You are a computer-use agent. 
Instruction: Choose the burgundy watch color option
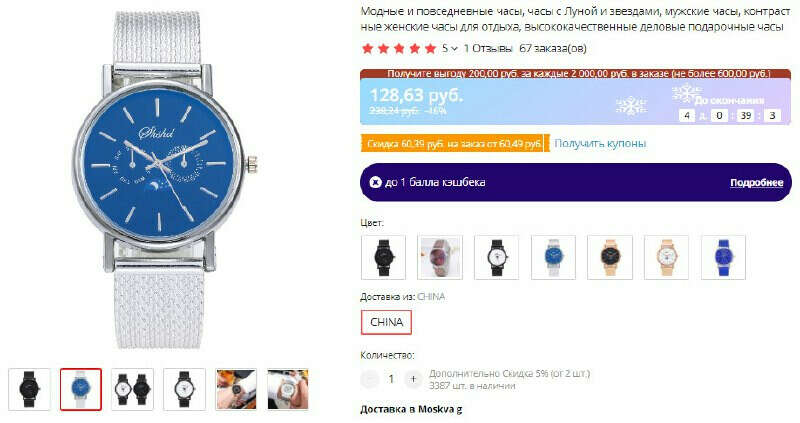[x=440, y=257]
